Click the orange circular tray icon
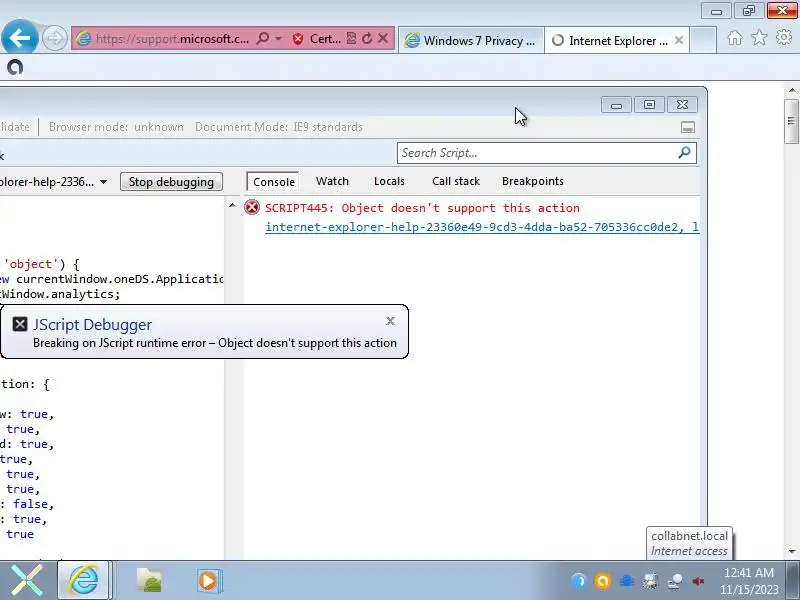The image size is (800, 600). 603,581
